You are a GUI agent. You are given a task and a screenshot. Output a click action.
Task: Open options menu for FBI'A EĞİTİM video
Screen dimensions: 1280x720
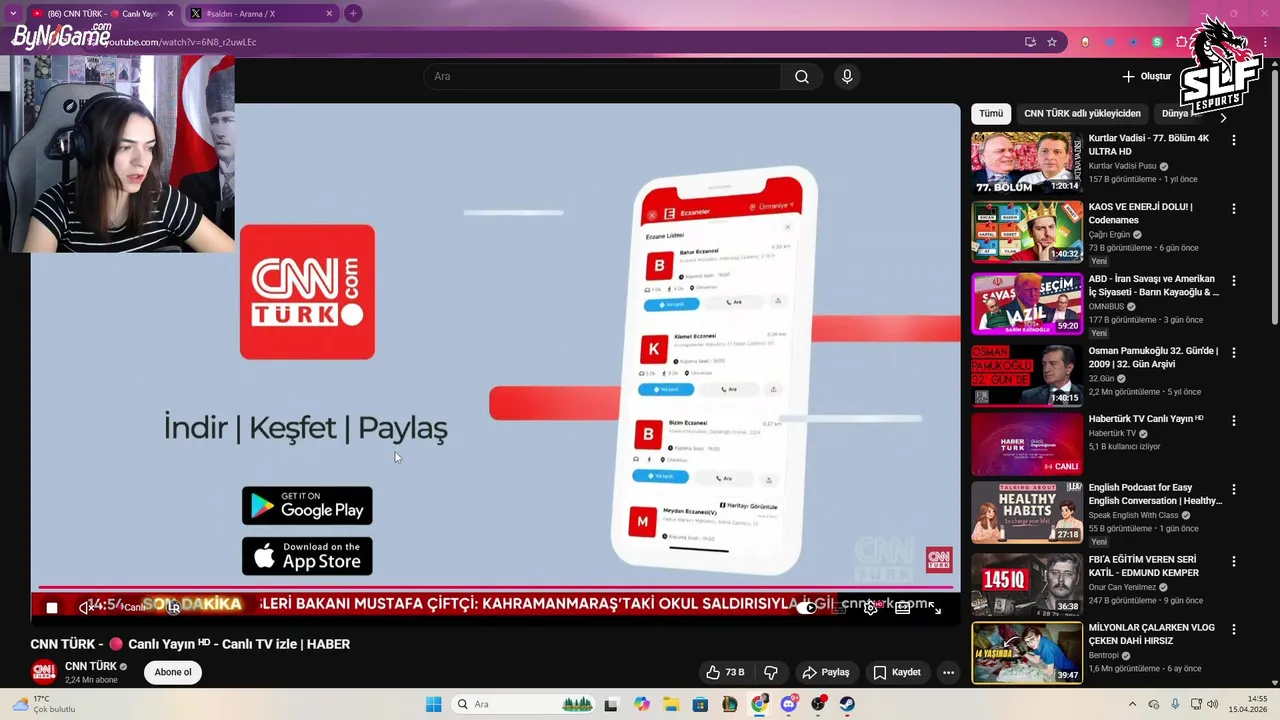coord(1233,562)
